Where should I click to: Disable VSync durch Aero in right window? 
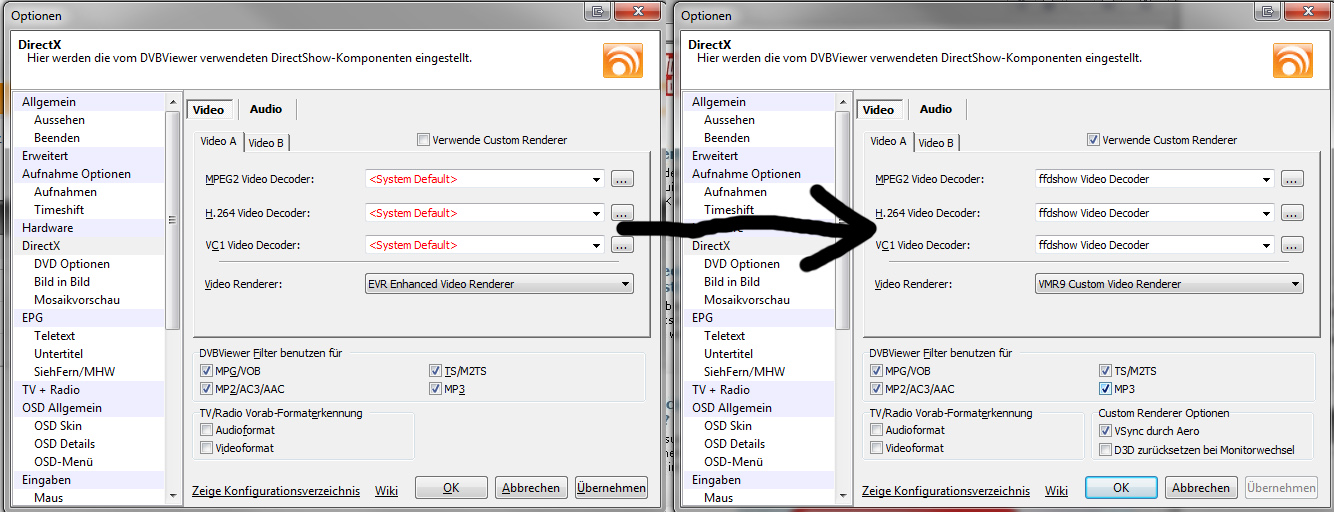tap(1105, 430)
